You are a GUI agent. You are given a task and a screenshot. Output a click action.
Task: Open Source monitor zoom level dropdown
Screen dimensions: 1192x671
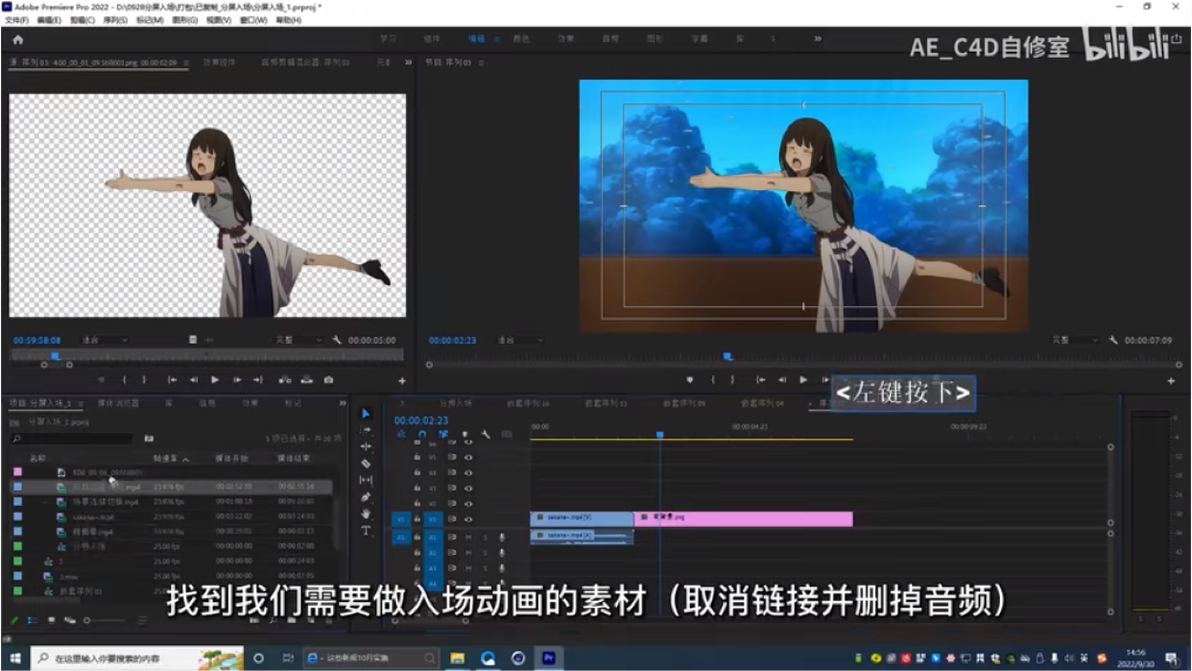(104, 340)
